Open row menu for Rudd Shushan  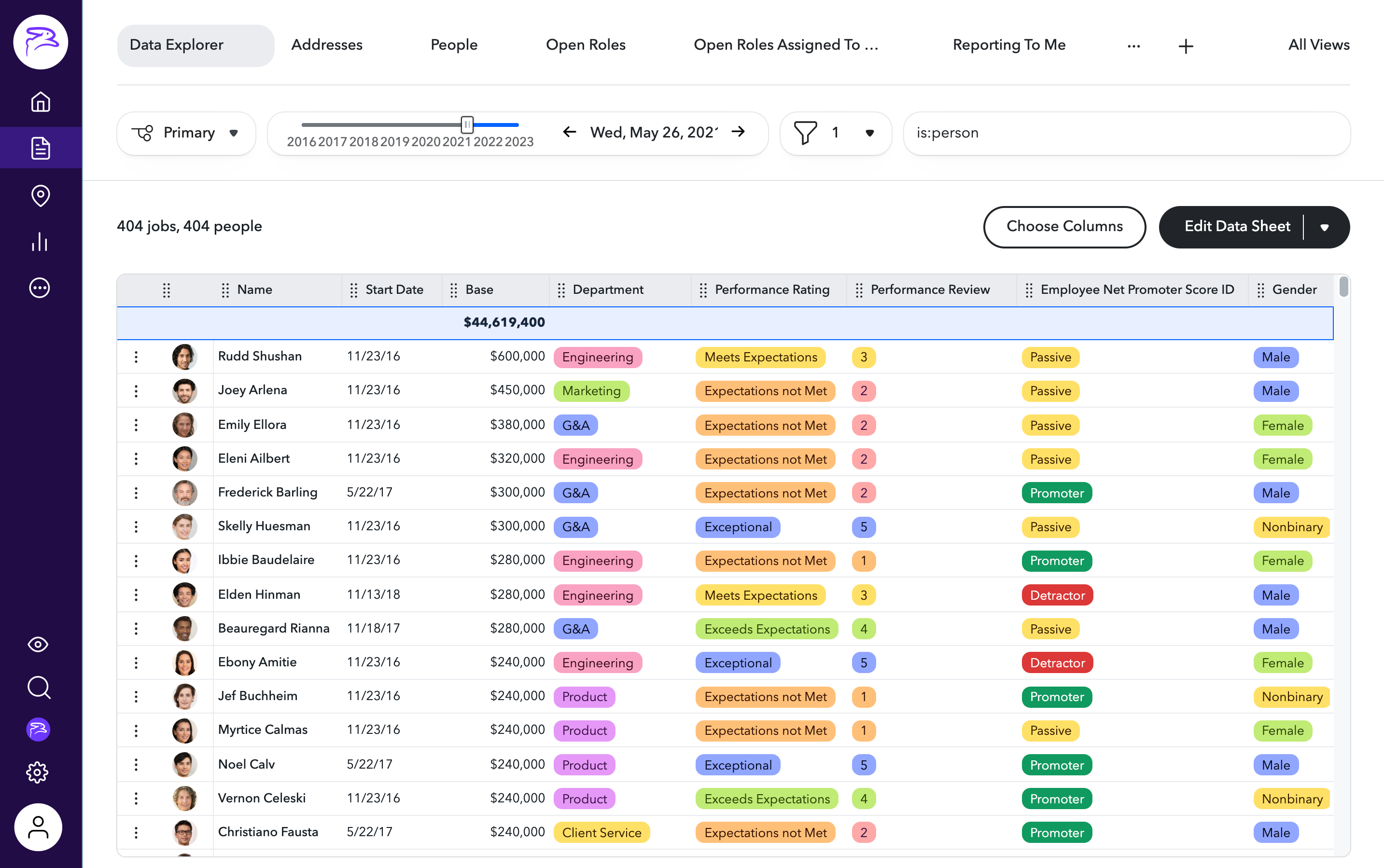click(x=136, y=357)
